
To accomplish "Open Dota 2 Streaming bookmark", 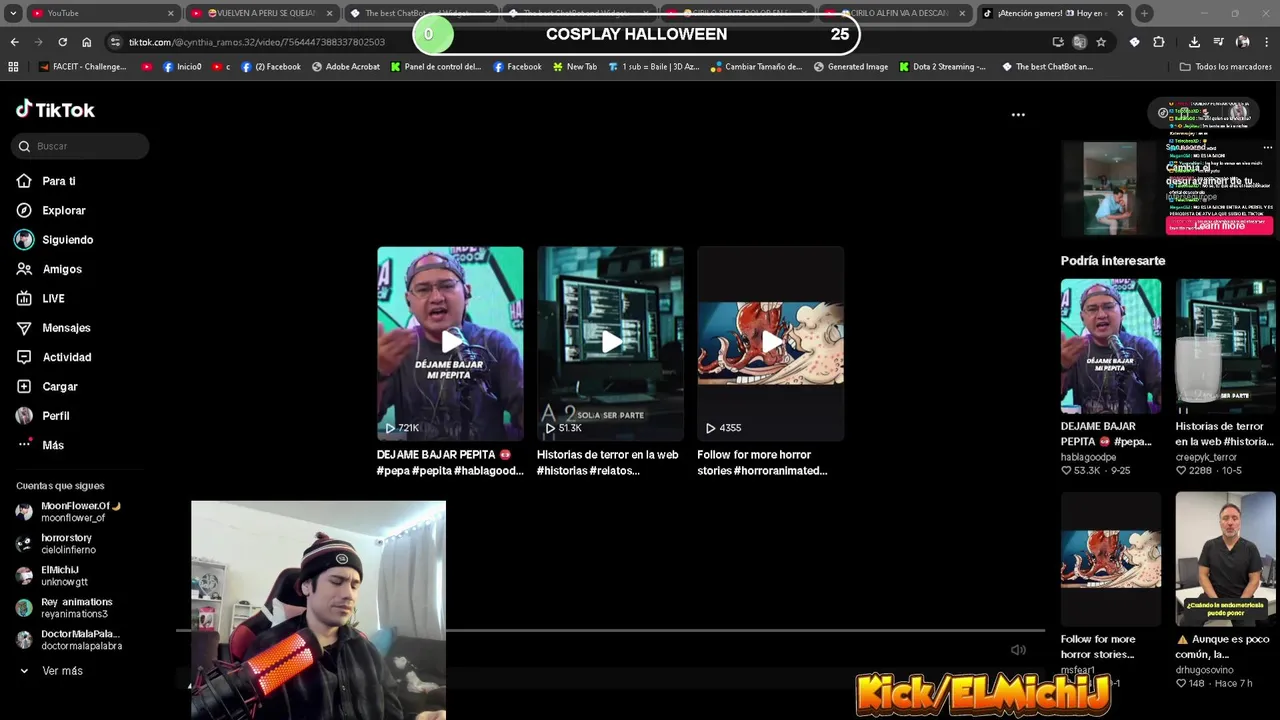I will tap(942, 67).
